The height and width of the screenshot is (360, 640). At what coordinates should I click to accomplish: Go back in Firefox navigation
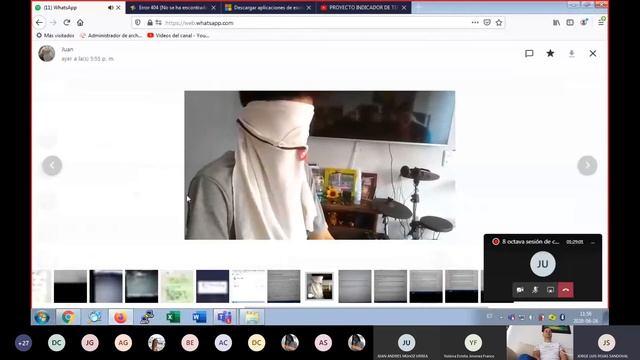click(39, 22)
